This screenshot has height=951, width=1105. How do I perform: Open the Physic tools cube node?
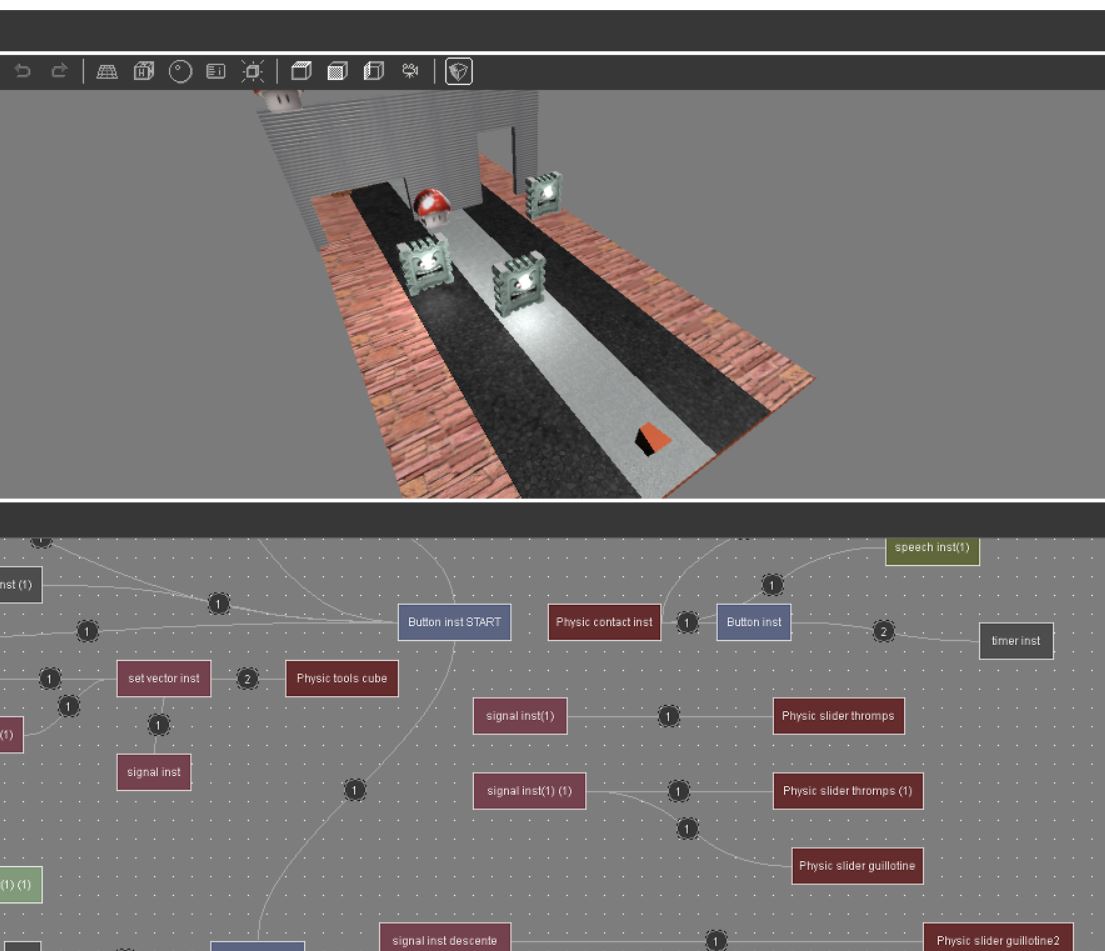[x=341, y=678]
